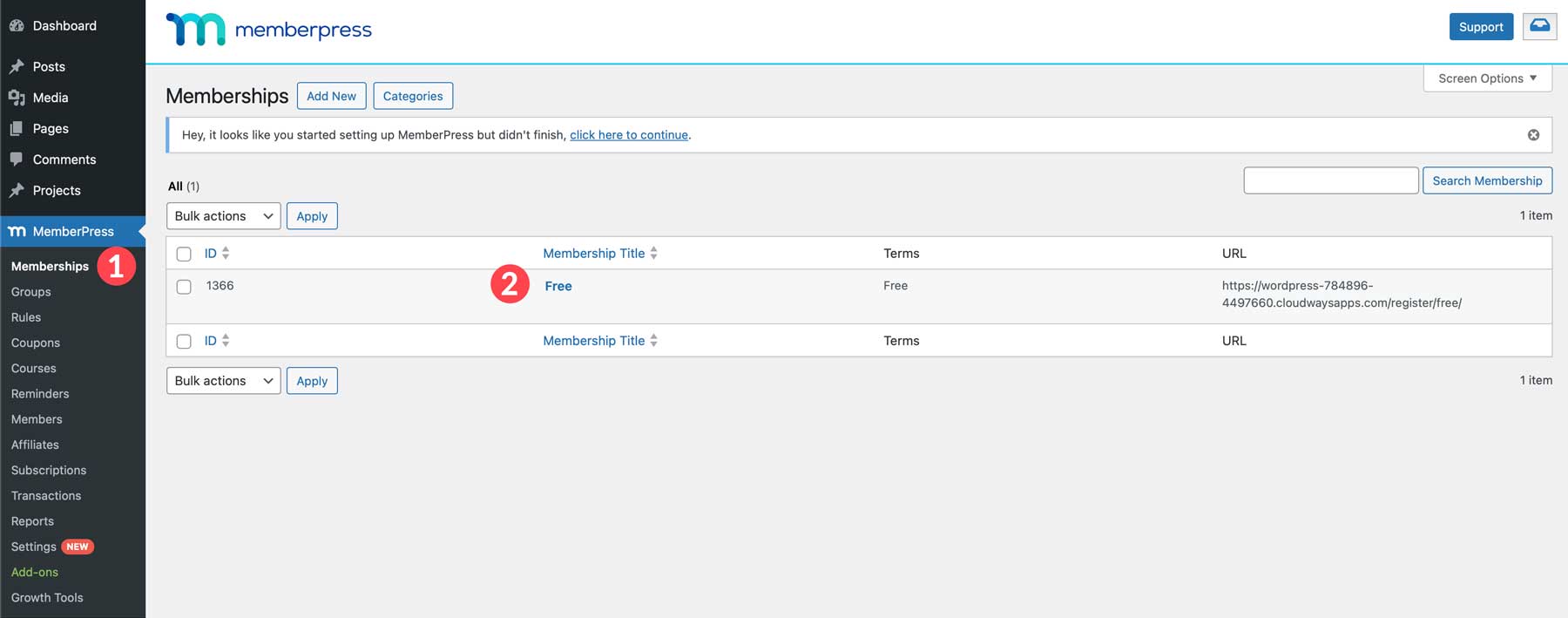Viewport: 1568px width, 618px height.
Task: Click the Posts pushpin icon
Action: tap(17, 66)
